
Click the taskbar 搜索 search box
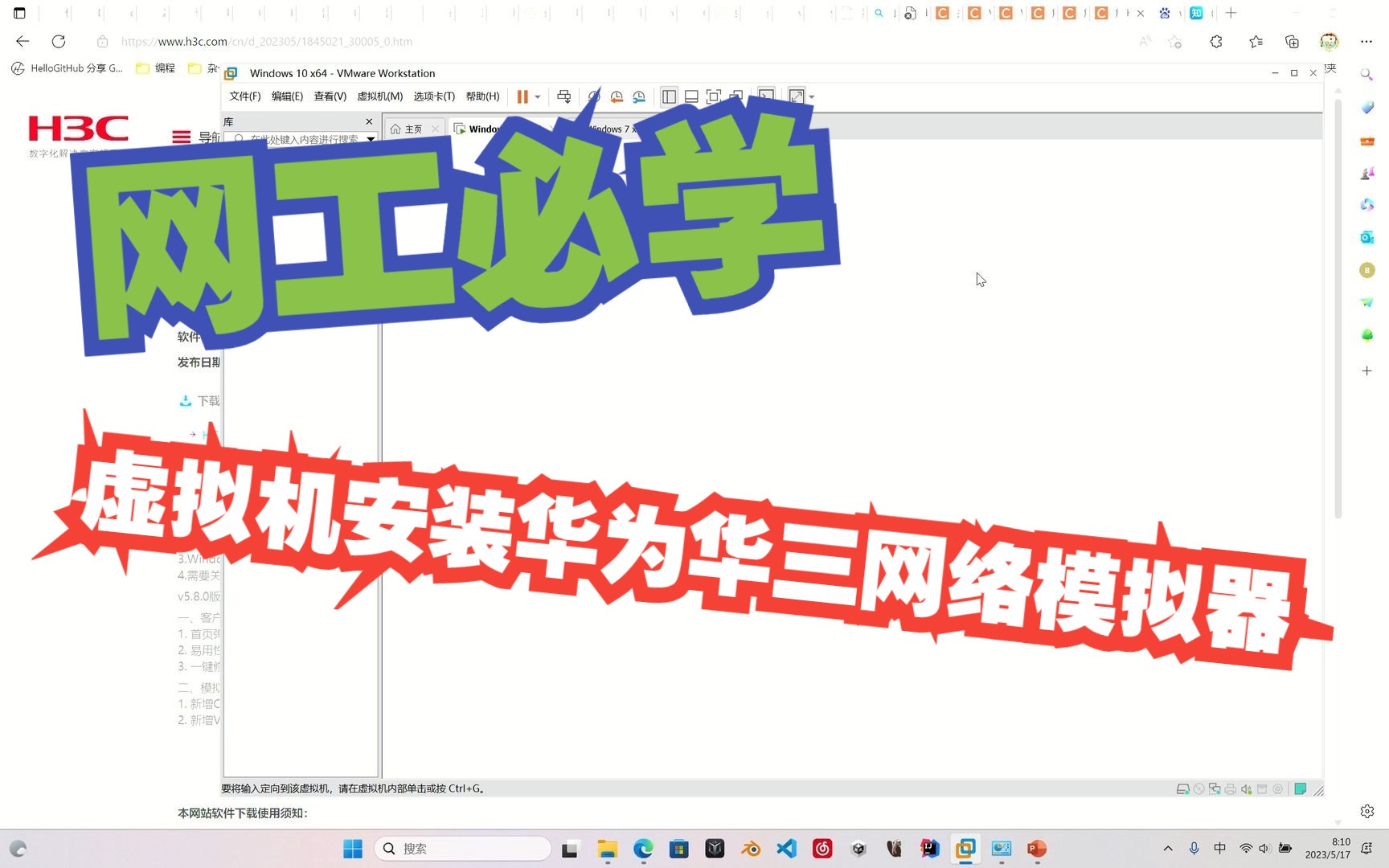pyautogui.click(x=463, y=849)
